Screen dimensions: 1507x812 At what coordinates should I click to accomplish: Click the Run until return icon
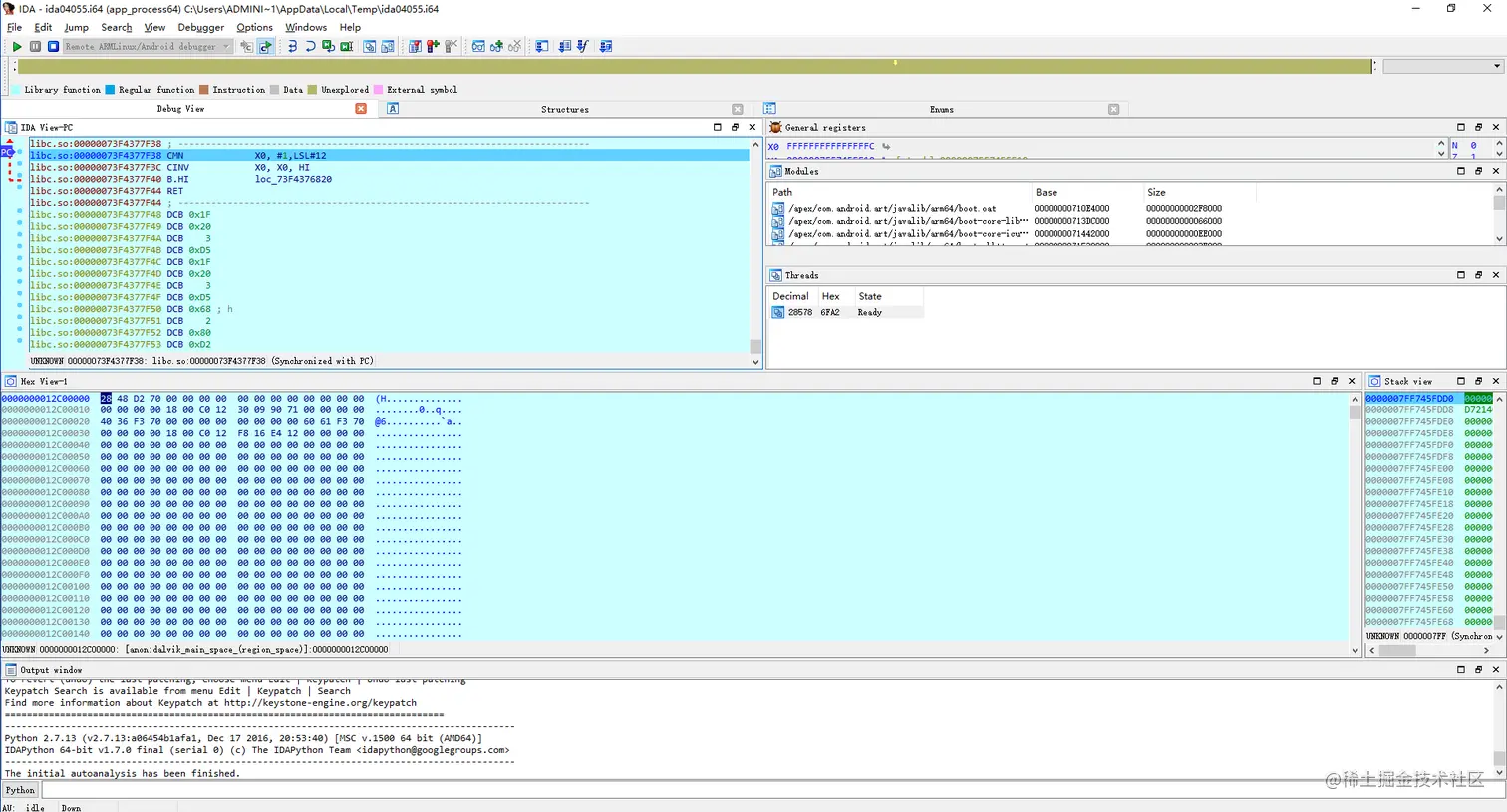pyautogui.click(x=328, y=46)
